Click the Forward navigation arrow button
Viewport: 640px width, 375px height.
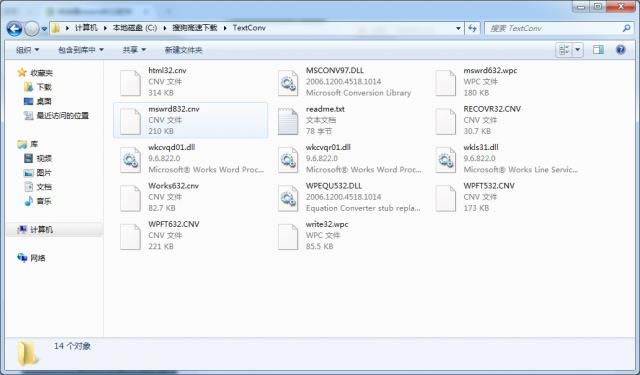tap(32, 29)
